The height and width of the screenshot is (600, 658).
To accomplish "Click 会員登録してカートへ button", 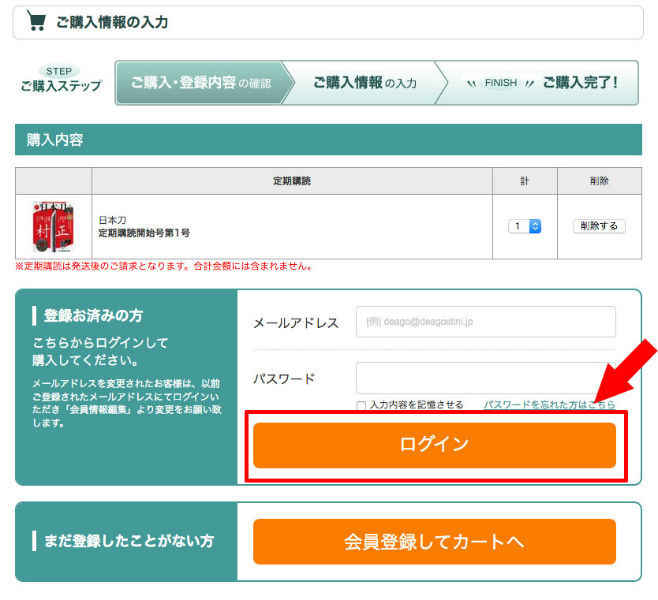I will pos(434,542).
